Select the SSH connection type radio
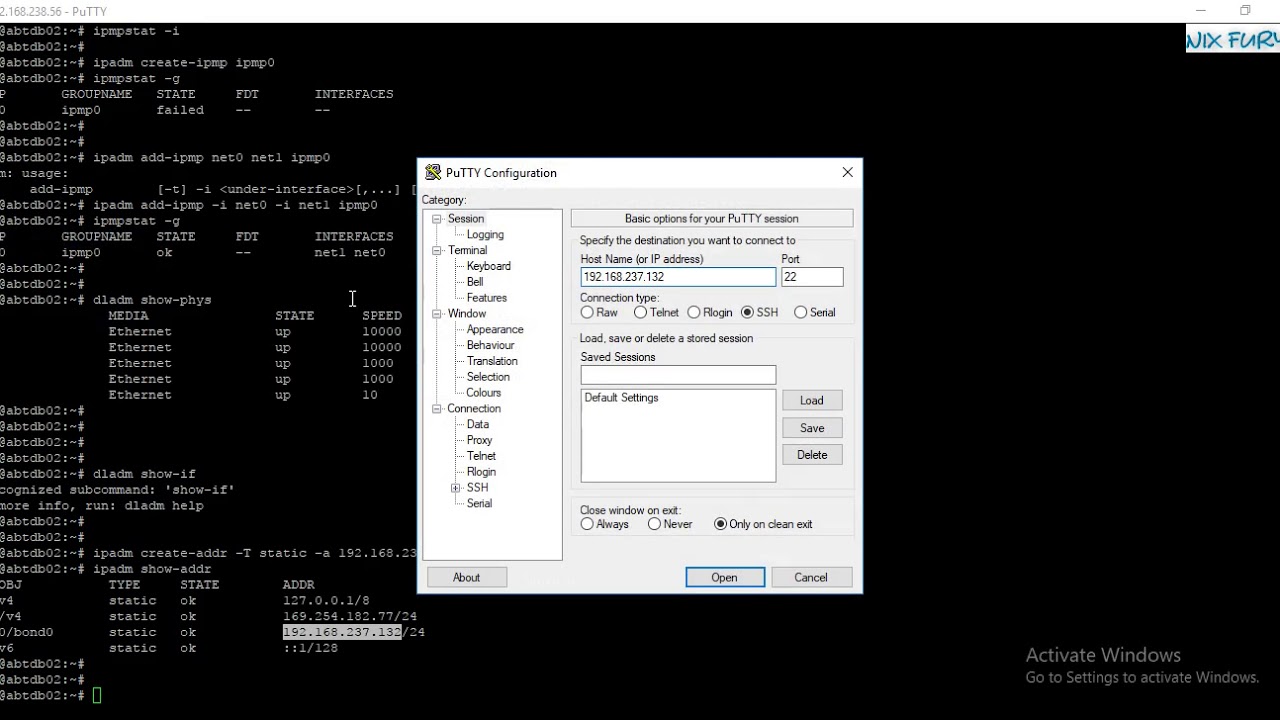Image resolution: width=1280 pixels, height=720 pixels. point(747,312)
